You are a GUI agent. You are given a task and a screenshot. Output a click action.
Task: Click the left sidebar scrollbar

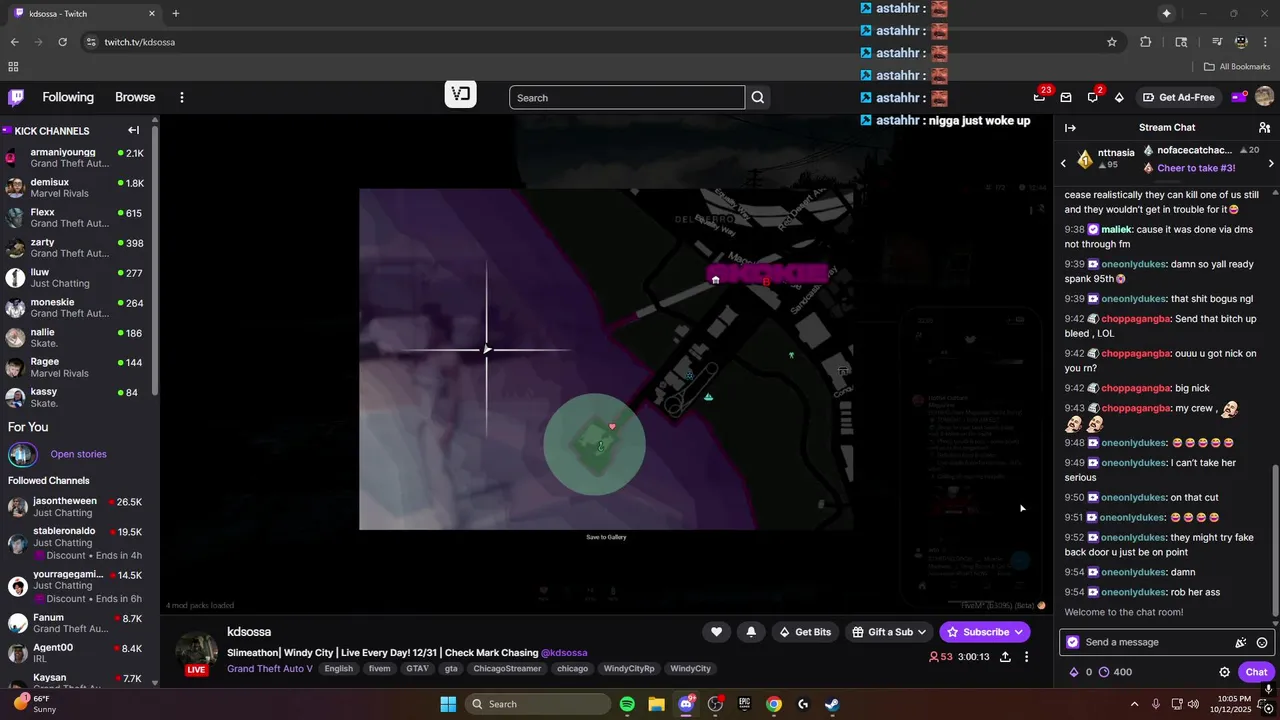[155, 260]
